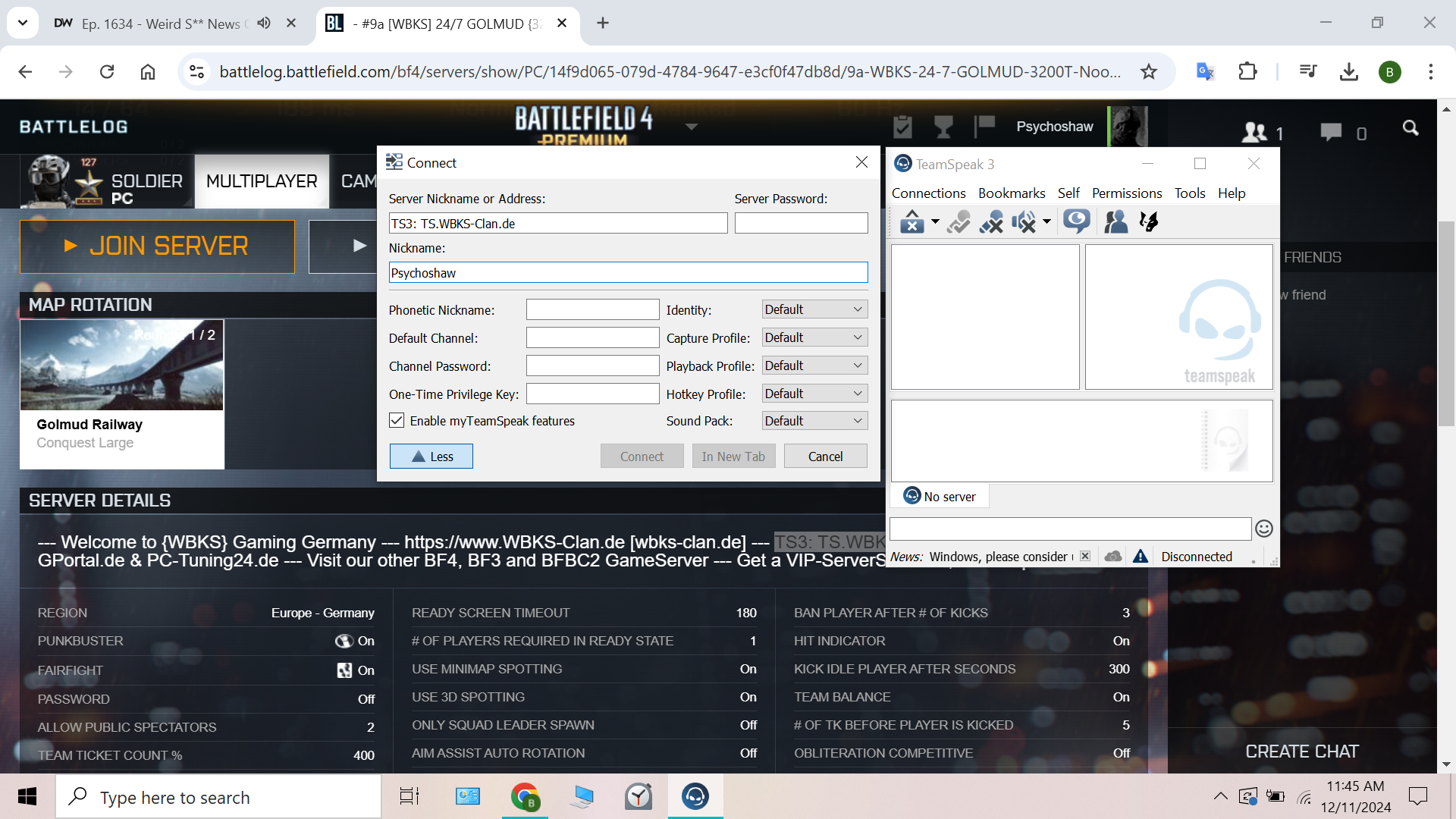Click the myTeamSpeak cloud status icon
1456x819 pixels.
point(1112,557)
